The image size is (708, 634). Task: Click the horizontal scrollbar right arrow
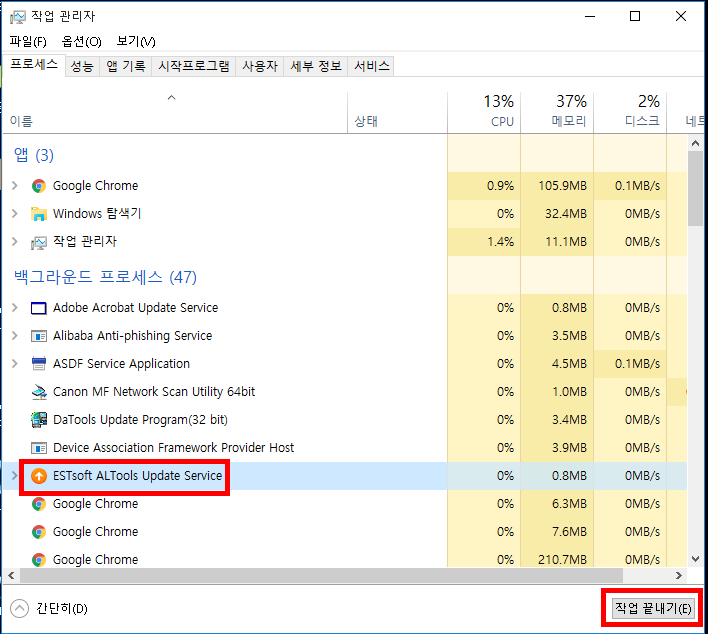pyautogui.click(x=679, y=575)
